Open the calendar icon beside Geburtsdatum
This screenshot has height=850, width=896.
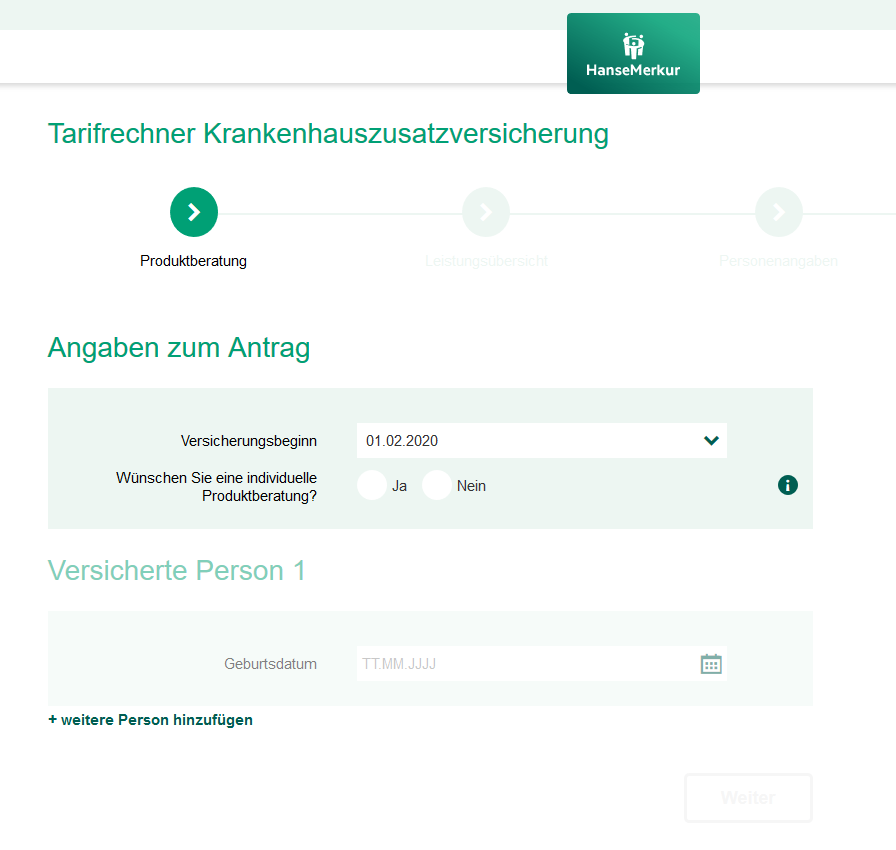pos(711,663)
